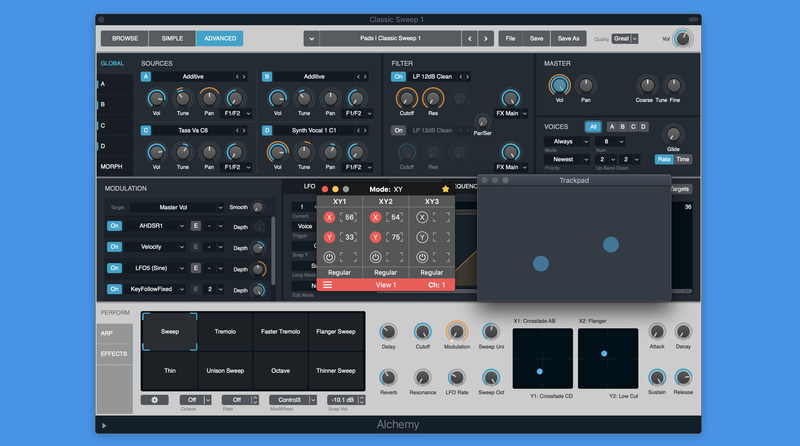Select the Tremolo performance pad

(225, 332)
